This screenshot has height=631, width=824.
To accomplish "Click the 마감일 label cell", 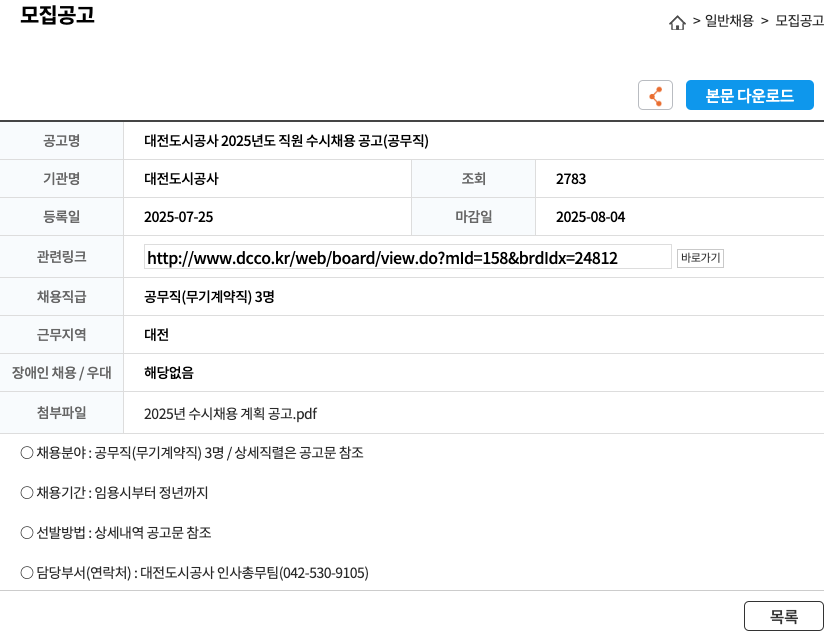I will [x=473, y=217].
